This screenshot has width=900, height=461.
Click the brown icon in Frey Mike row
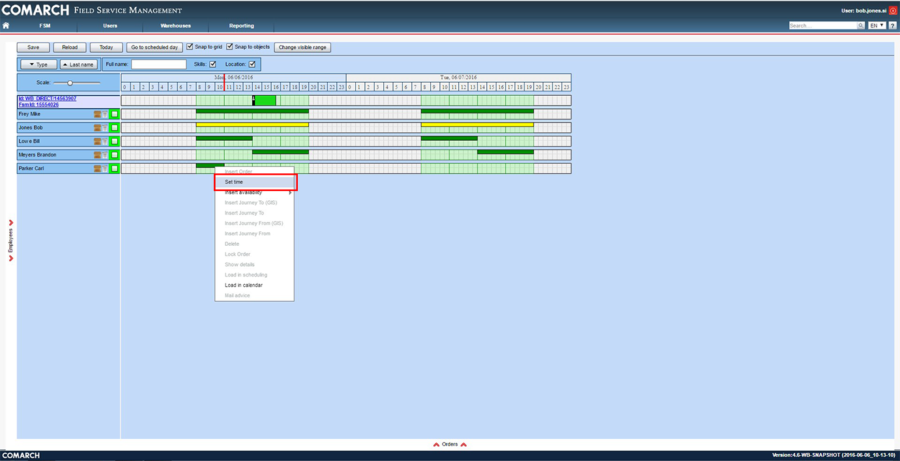pyautogui.click(x=98, y=114)
